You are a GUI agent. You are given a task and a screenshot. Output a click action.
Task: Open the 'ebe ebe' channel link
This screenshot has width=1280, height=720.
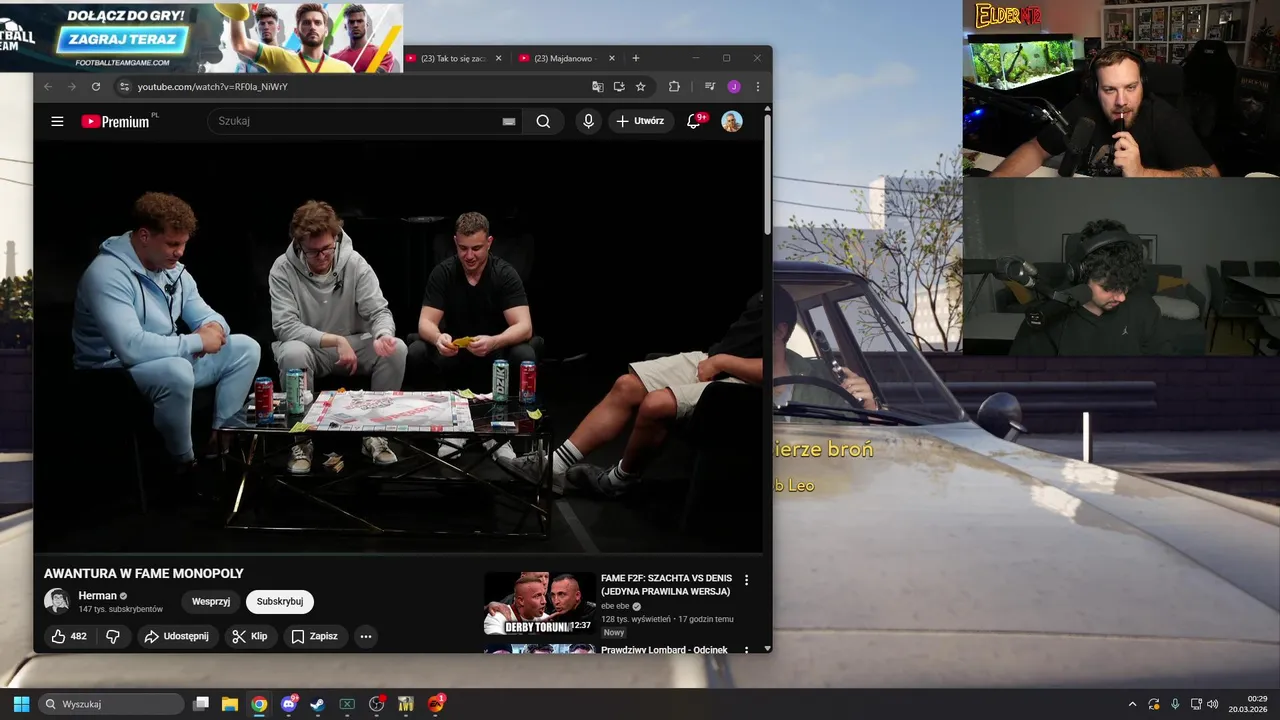615,606
